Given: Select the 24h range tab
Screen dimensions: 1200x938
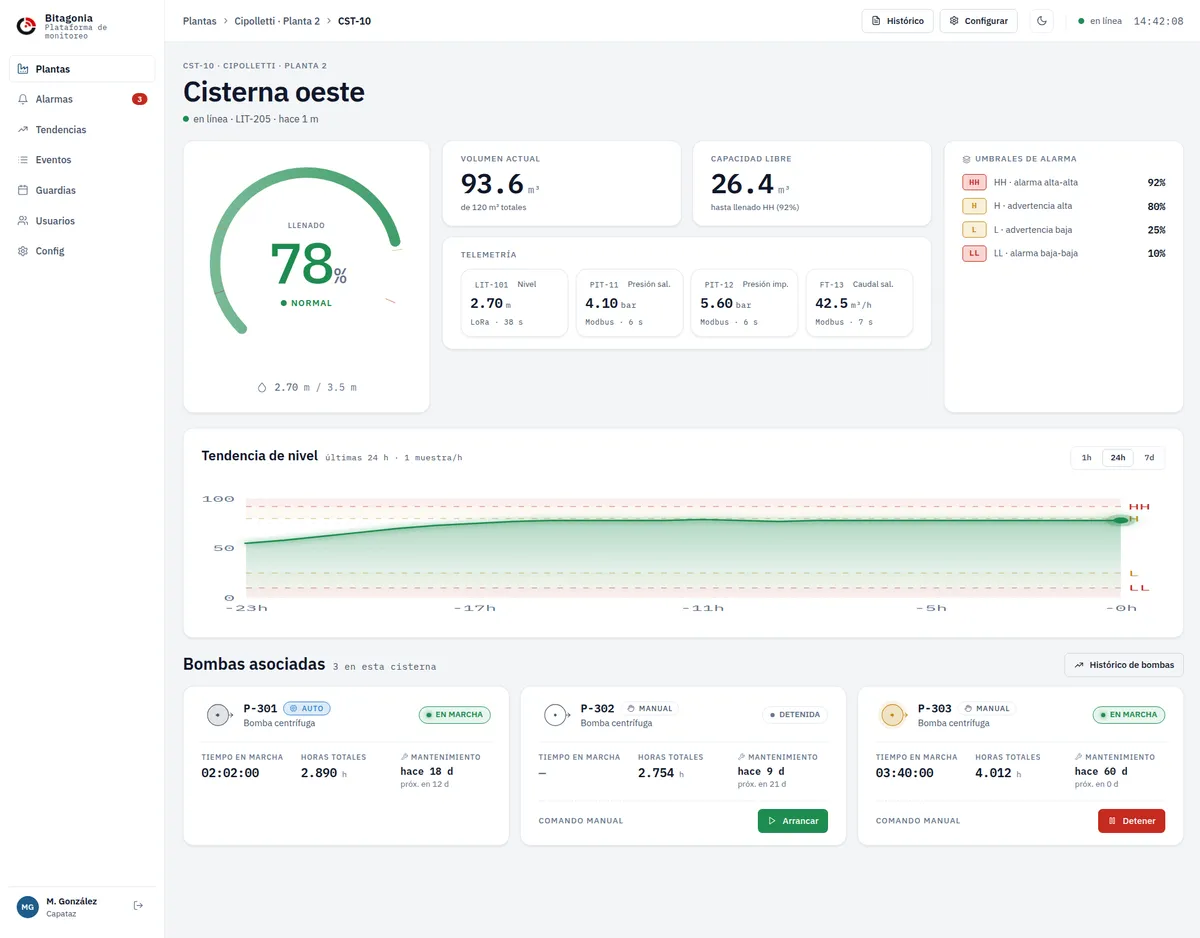Looking at the screenshot, I should 1118,458.
